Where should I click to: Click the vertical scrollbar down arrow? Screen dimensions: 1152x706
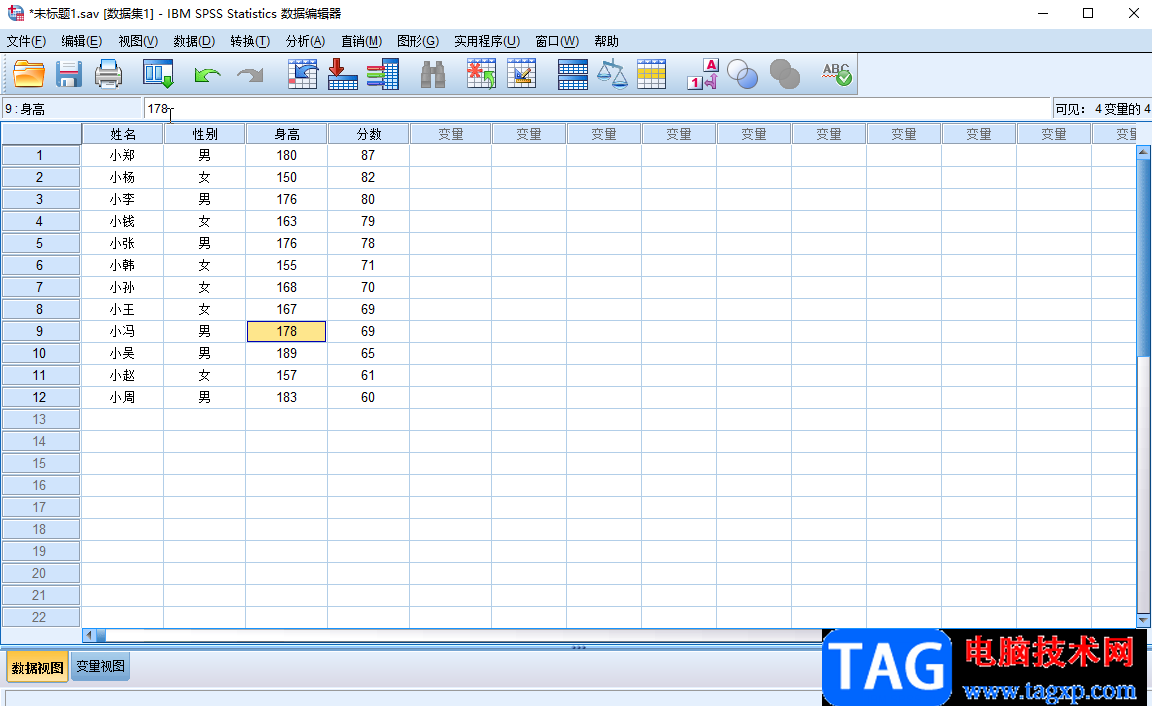tap(1143, 621)
